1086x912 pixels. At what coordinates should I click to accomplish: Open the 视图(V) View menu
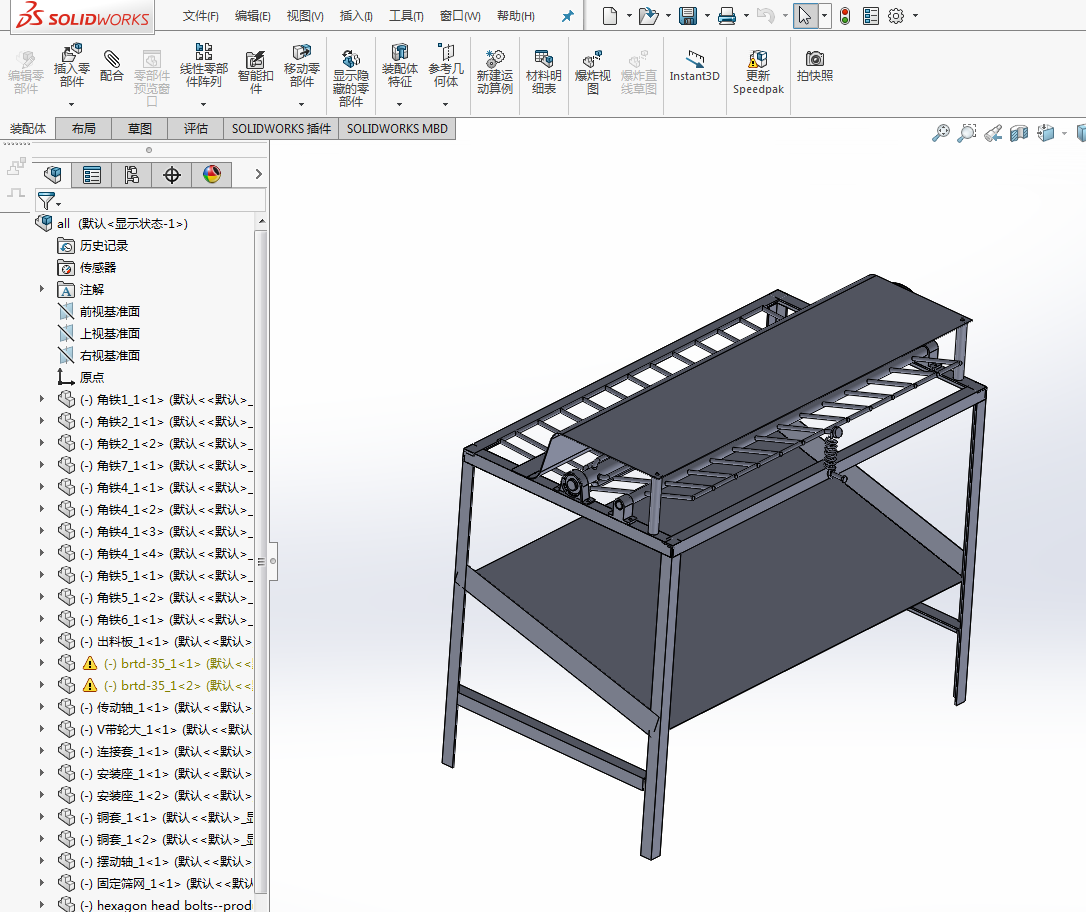(305, 16)
